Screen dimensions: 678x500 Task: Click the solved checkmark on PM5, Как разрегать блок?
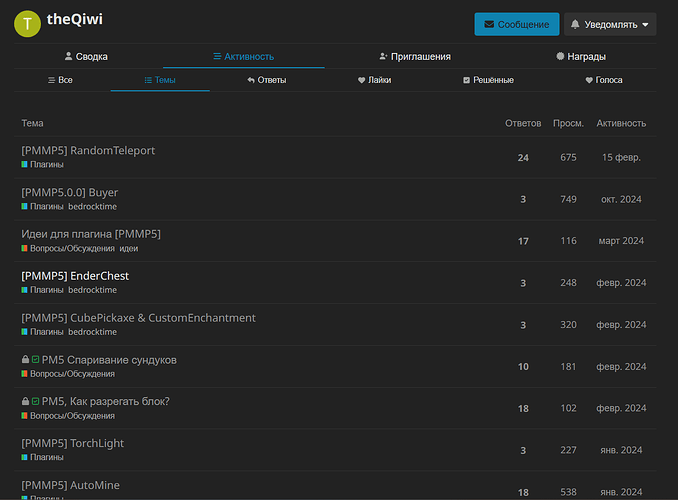pyautogui.click(x=36, y=402)
